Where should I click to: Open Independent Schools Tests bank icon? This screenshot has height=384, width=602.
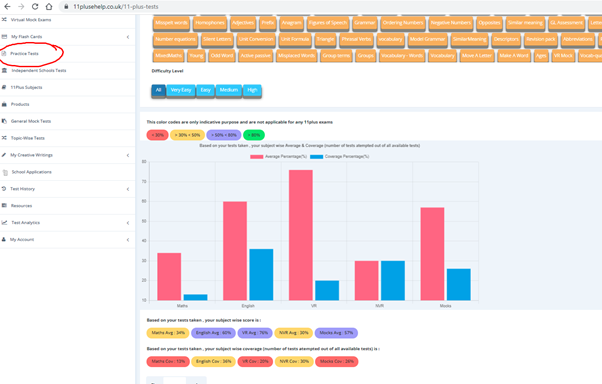tap(5, 70)
